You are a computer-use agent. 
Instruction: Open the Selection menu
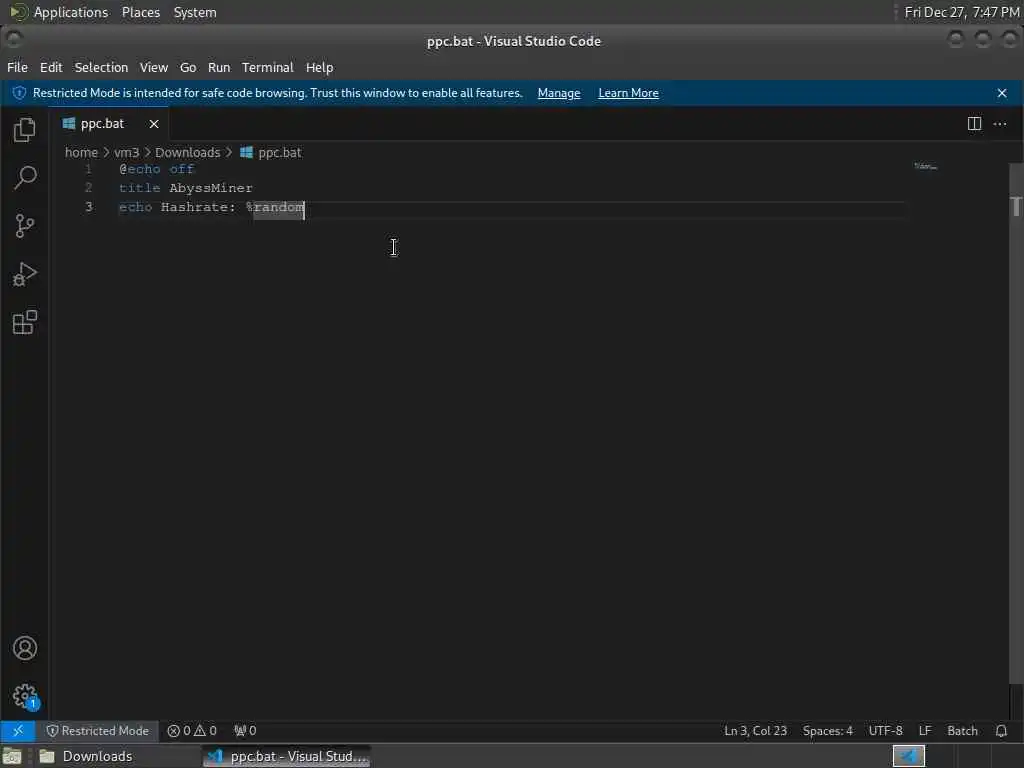[x=101, y=67]
